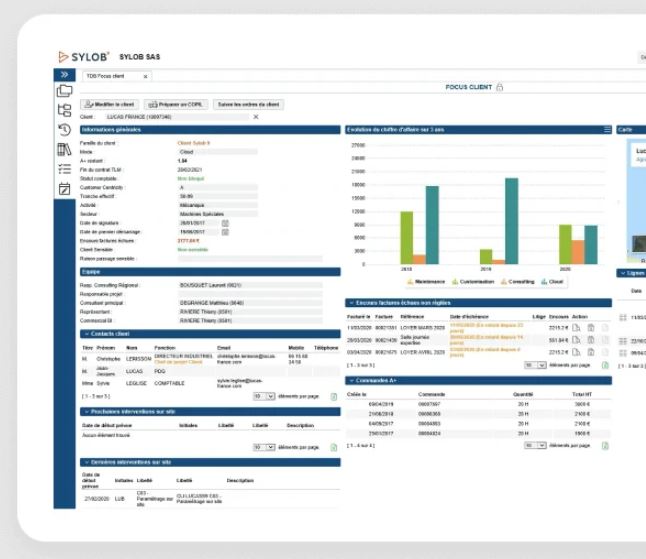This screenshot has height=559, width=646.
Task: Open the calendar edit icon in sidebar
Action: [x=64, y=188]
